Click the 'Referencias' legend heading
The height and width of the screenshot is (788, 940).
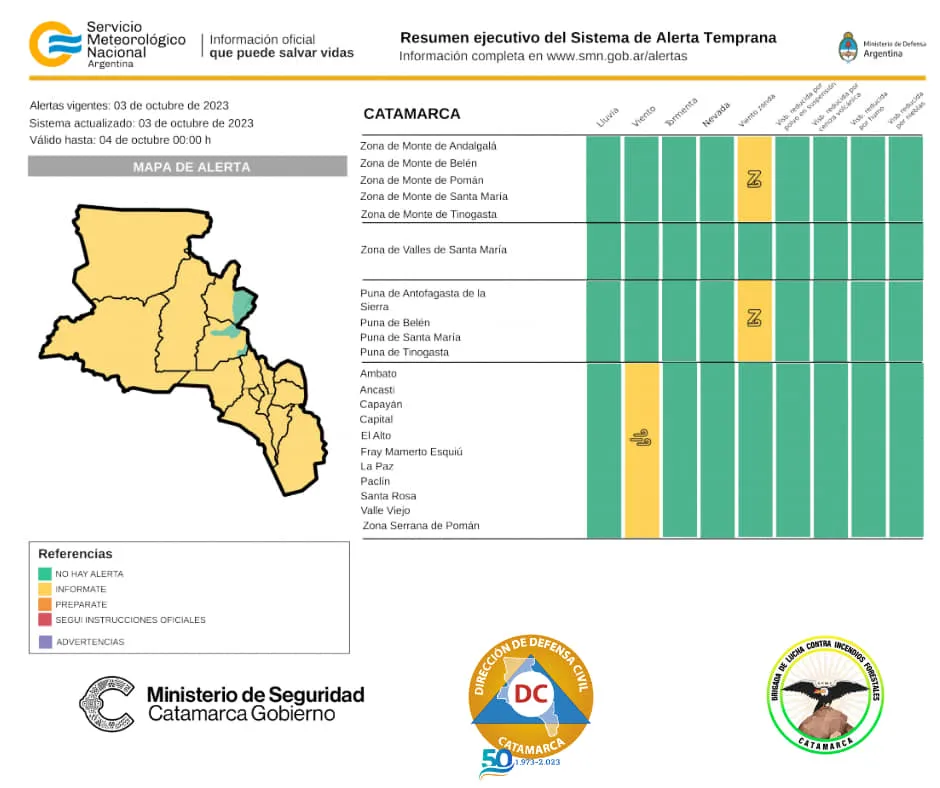75,554
